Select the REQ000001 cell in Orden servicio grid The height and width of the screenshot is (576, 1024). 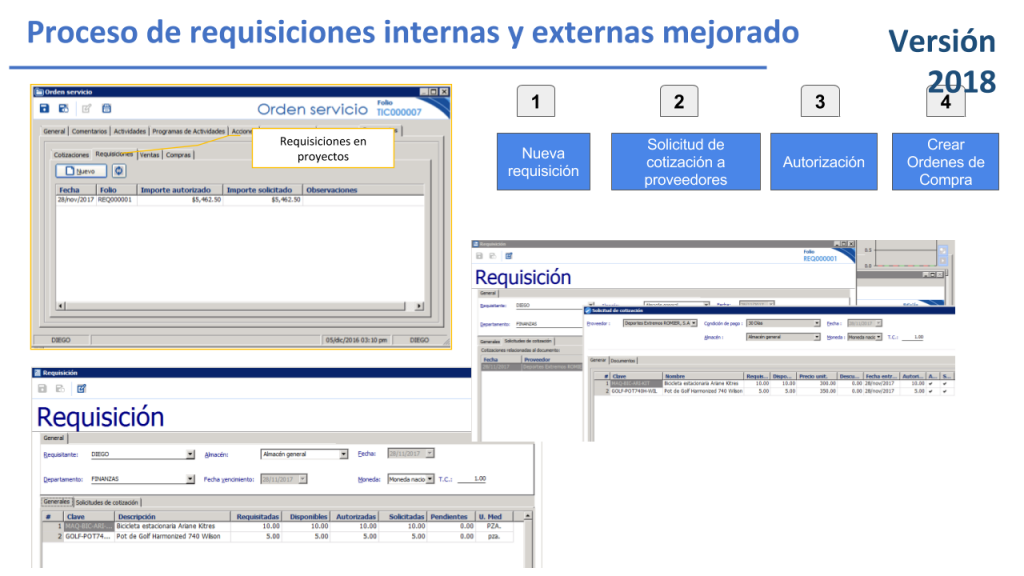pos(116,200)
